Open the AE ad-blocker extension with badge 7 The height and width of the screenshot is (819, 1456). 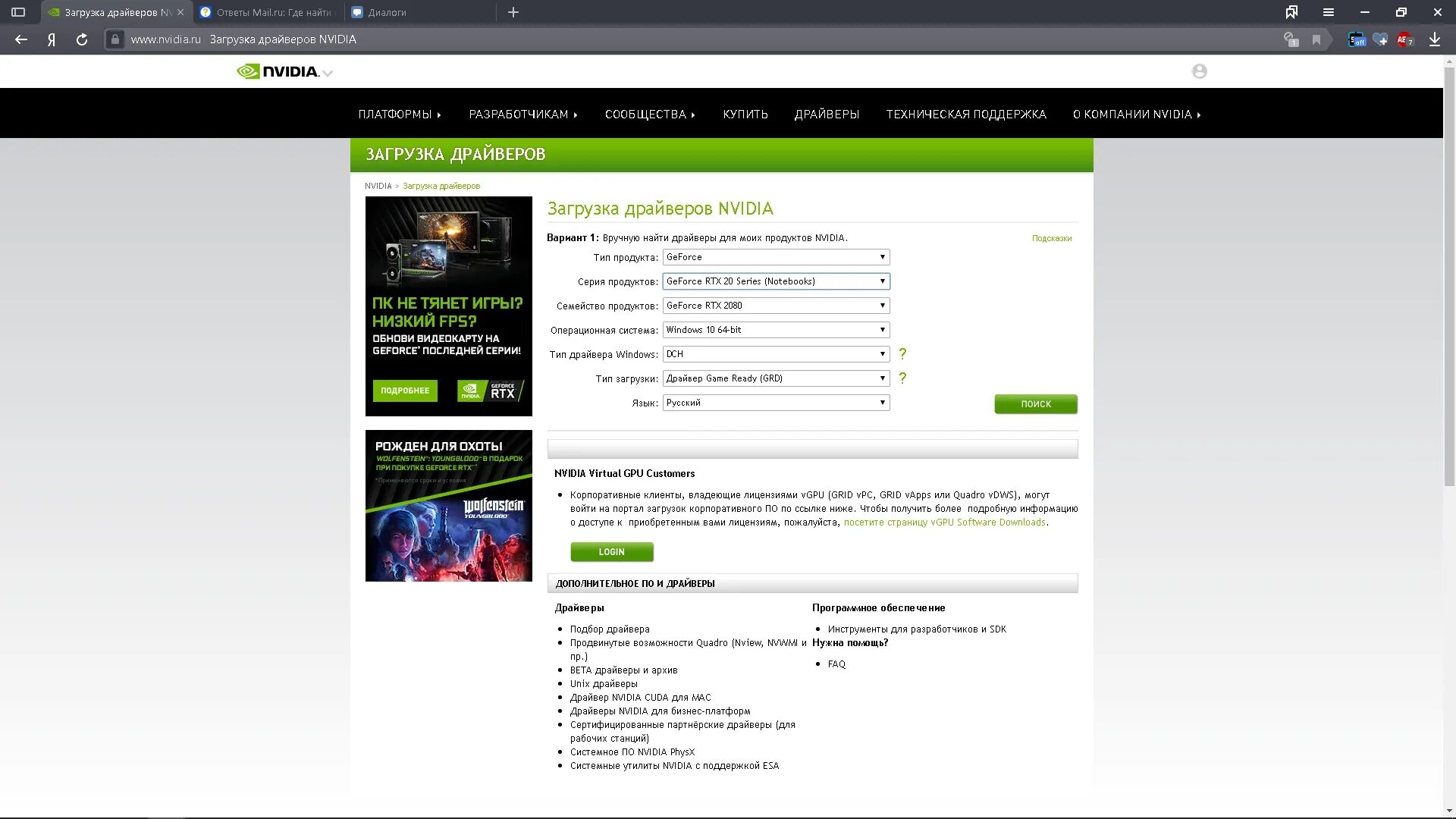pos(1404,39)
